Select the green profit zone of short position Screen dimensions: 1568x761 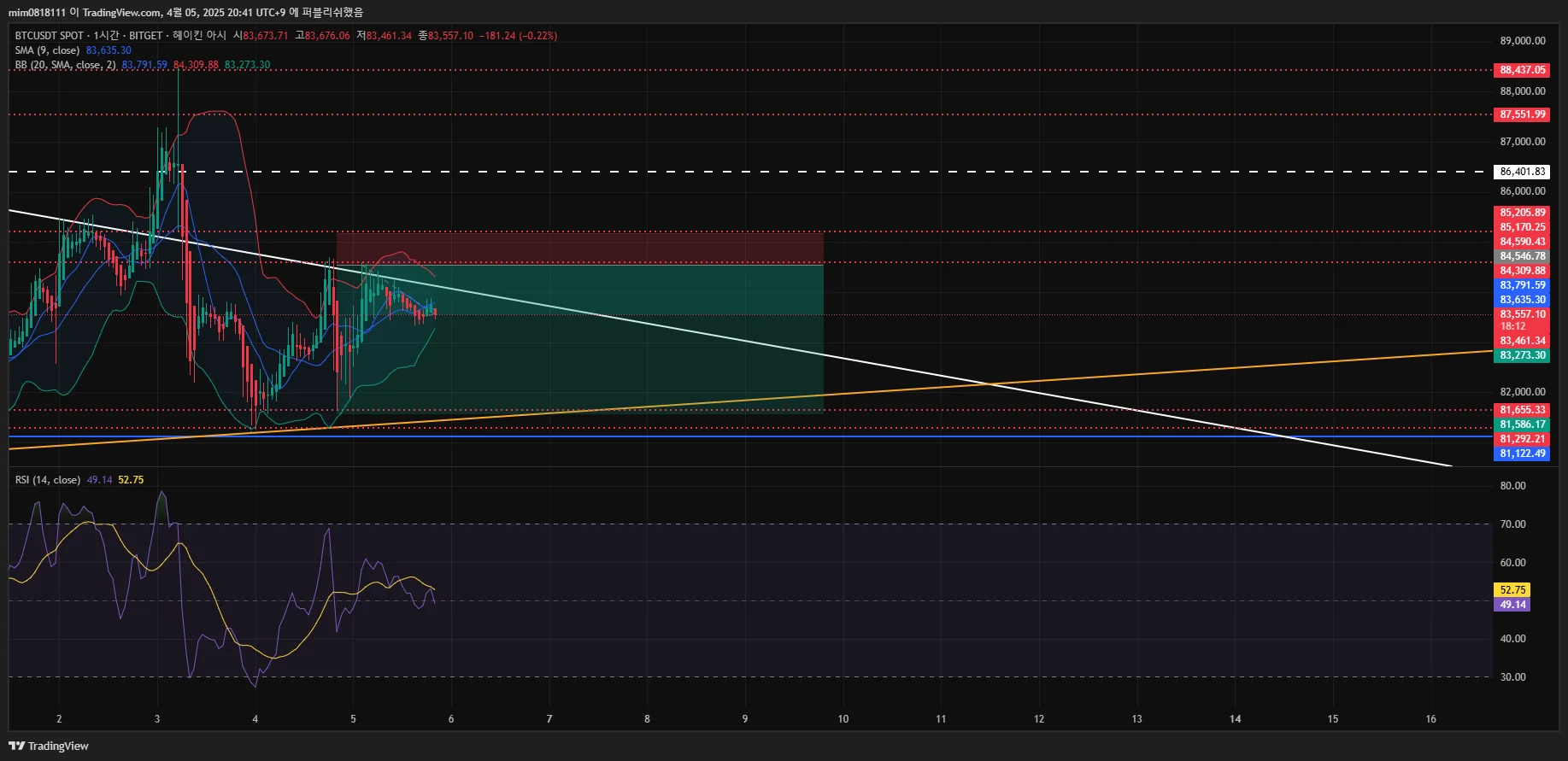tap(580, 339)
